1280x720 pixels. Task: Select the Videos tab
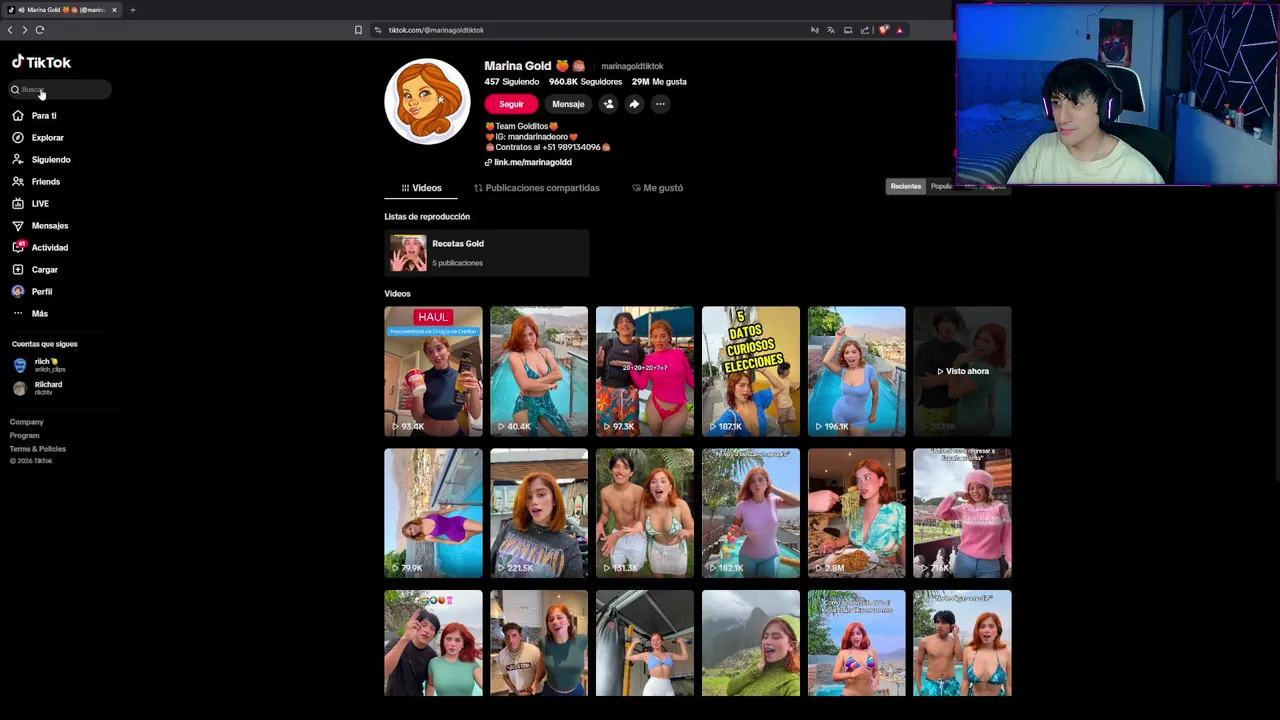(x=422, y=188)
